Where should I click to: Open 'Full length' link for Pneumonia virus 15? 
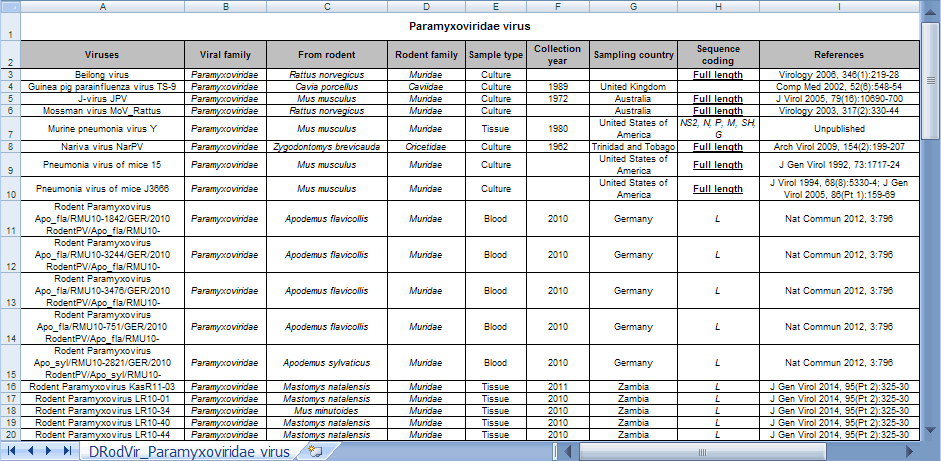(x=718, y=165)
